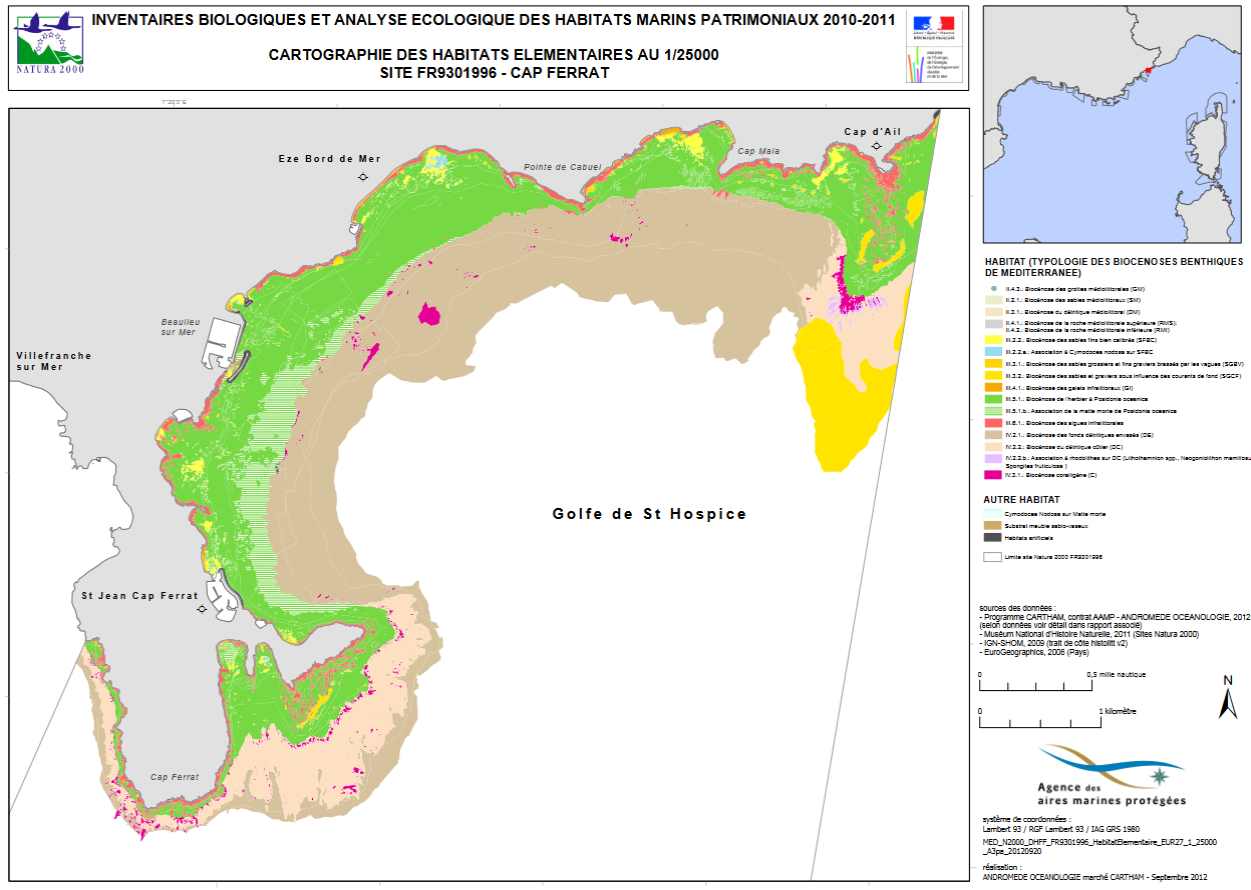
Task: Click the Agence des aires marines protégées logo
Action: tap(1112, 776)
